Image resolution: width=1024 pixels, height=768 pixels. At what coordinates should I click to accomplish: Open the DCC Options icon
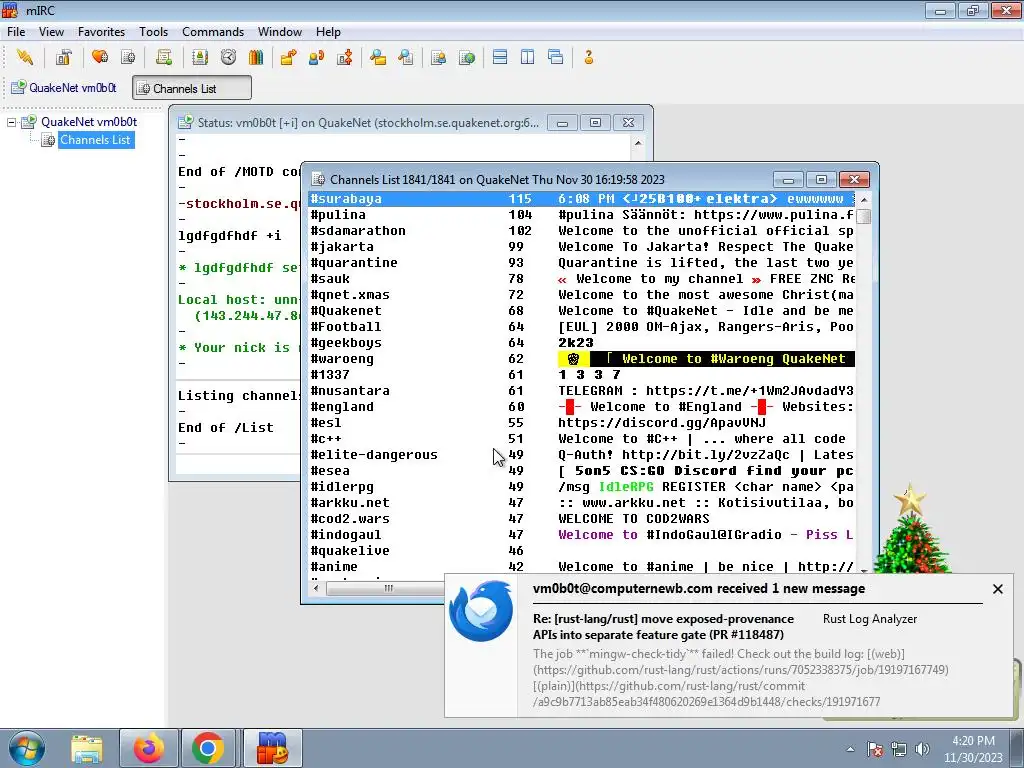[345, 57]
